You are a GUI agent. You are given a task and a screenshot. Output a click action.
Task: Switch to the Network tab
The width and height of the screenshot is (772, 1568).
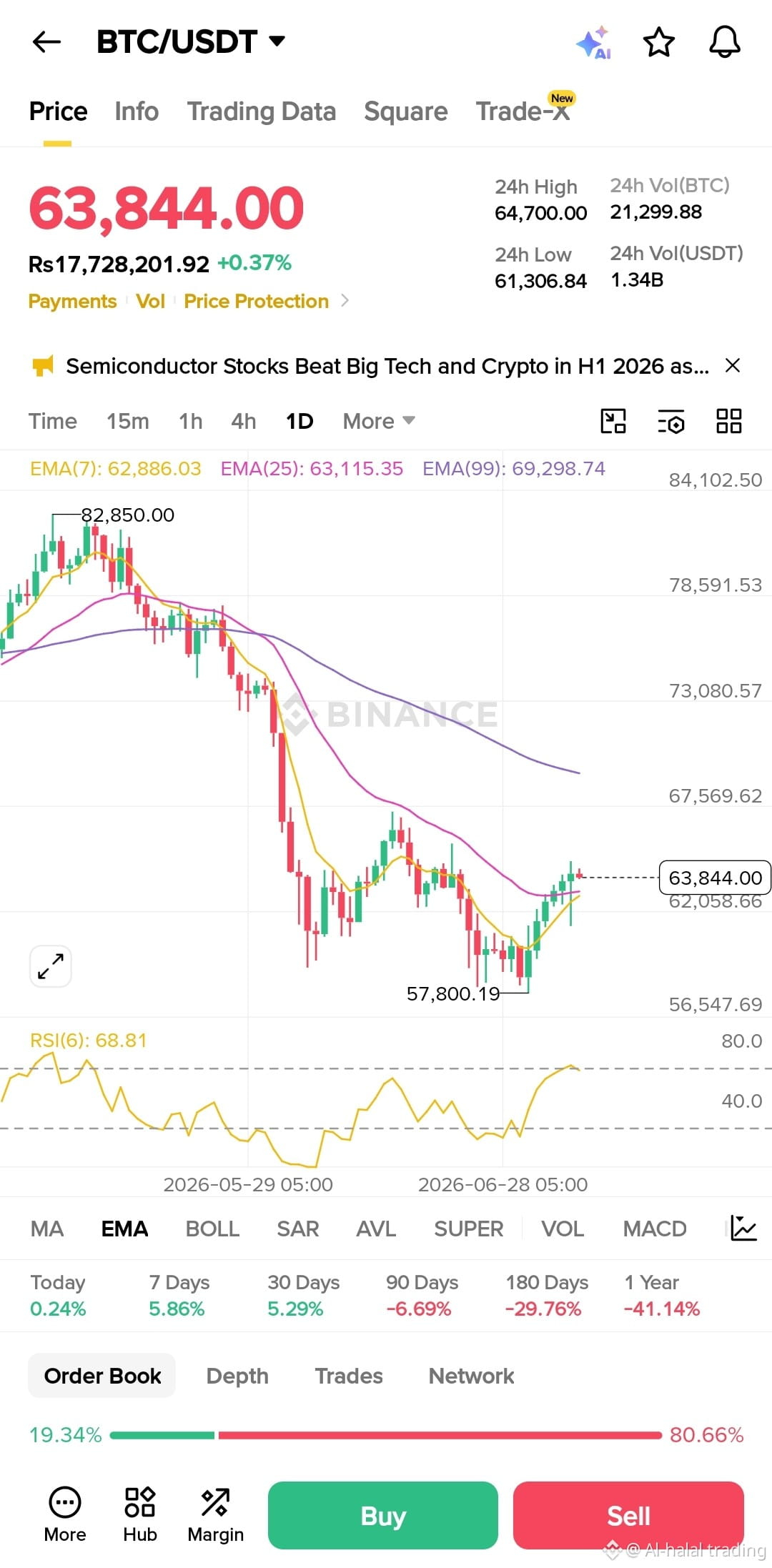[x=471, y=1376]
